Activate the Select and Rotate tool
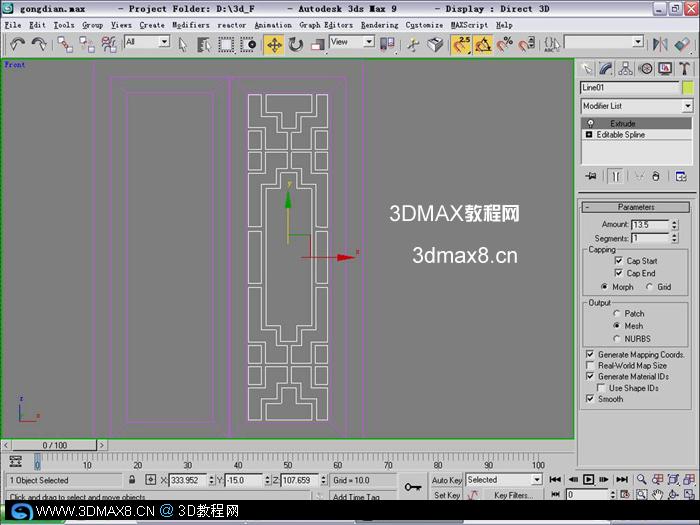The width and height of the screenshot is (700, 525). point(296,45)
